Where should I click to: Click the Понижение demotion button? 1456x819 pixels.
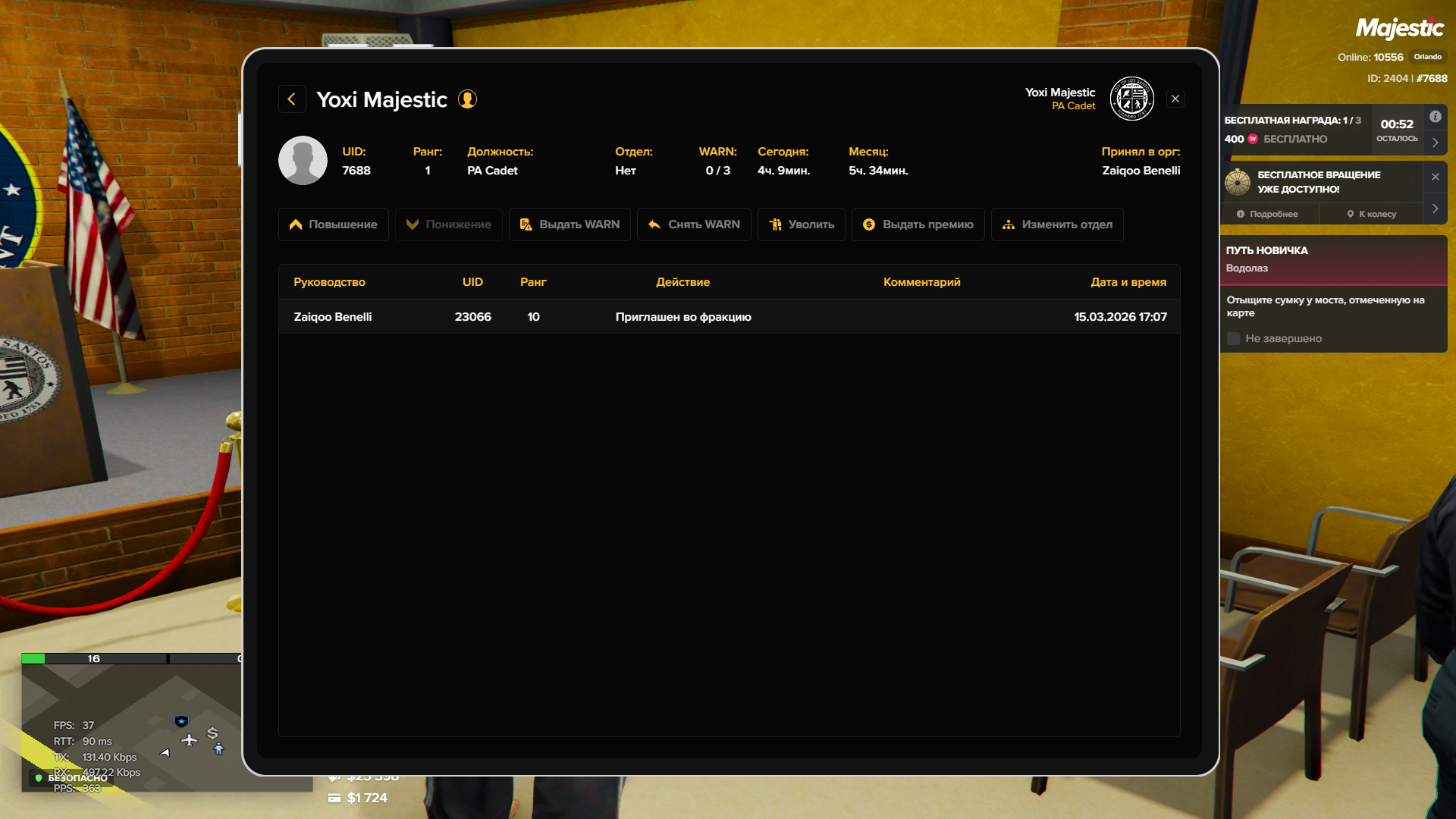pyautogui.click(x=448, y=224)
